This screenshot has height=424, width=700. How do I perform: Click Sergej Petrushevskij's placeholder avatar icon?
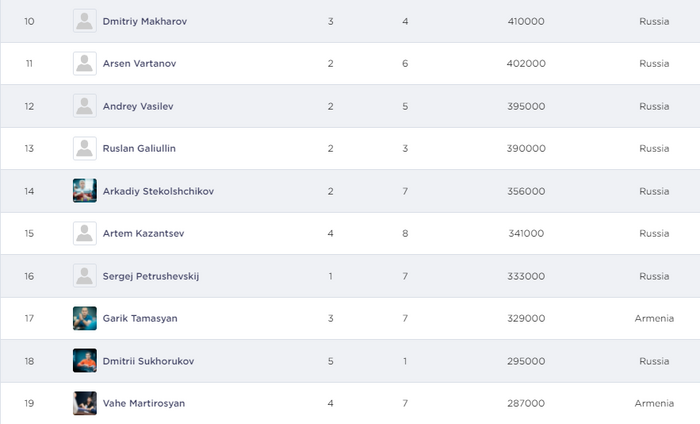[85, 276]
